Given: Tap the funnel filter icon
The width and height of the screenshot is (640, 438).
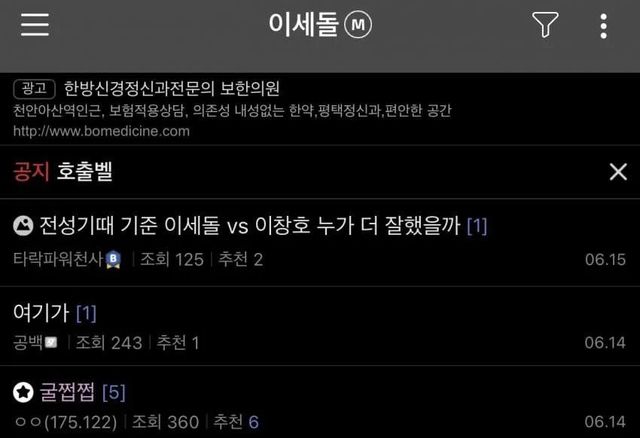Looking at the screenshot, I should click(x=545, y=24).
